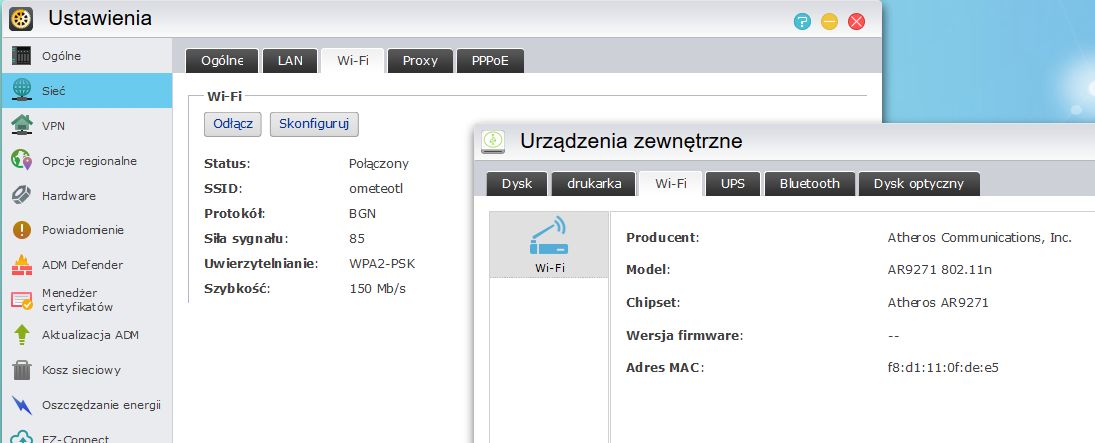Image resolution: width=1095 pixels, height=443 pixels.
Task: Click the Wersja firmware label
Action: tap(684, 335)
